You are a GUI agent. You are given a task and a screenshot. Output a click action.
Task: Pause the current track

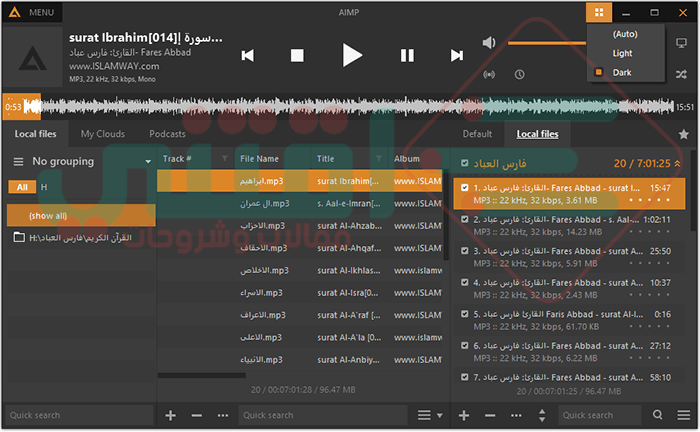click(x=407, y=56)
